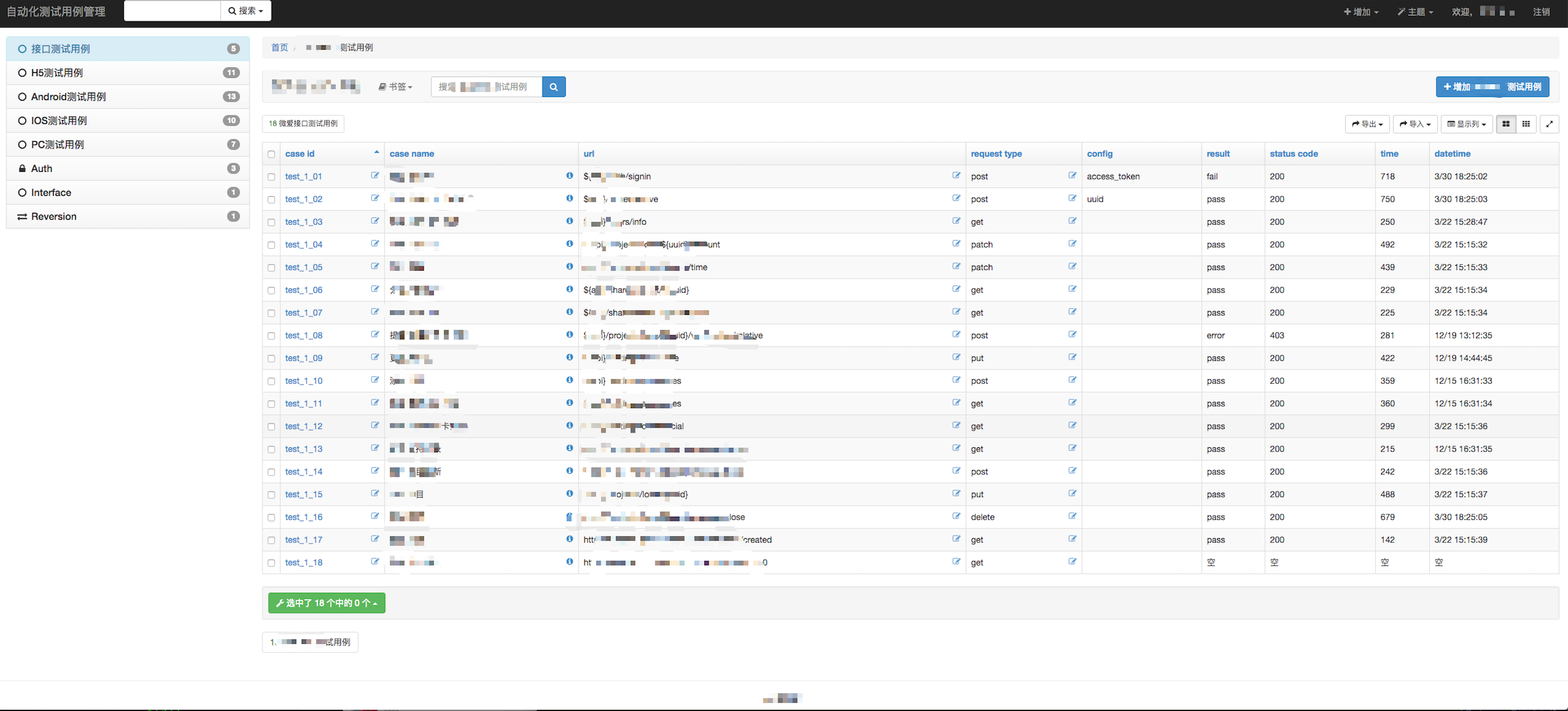Open Reversion in the sidebar menu

point(54,216)
